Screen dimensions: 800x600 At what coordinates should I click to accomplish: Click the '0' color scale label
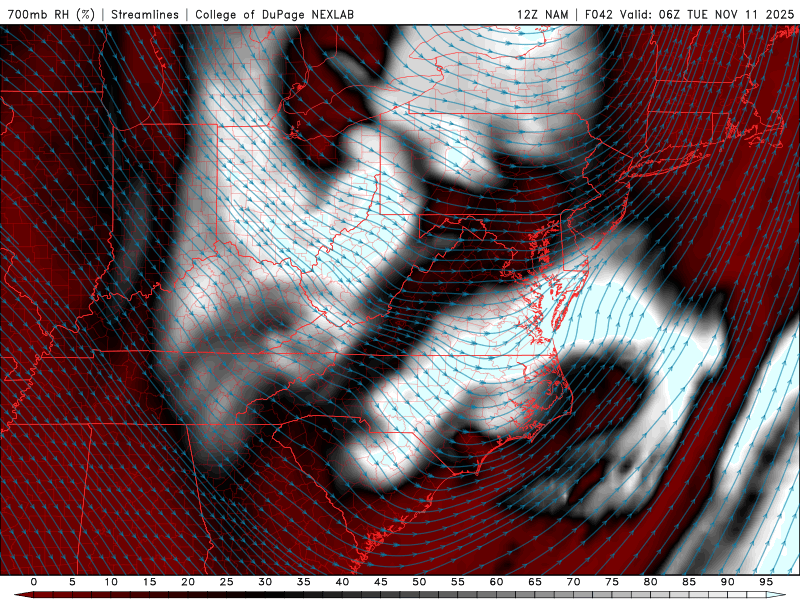(x=34, y=582)
